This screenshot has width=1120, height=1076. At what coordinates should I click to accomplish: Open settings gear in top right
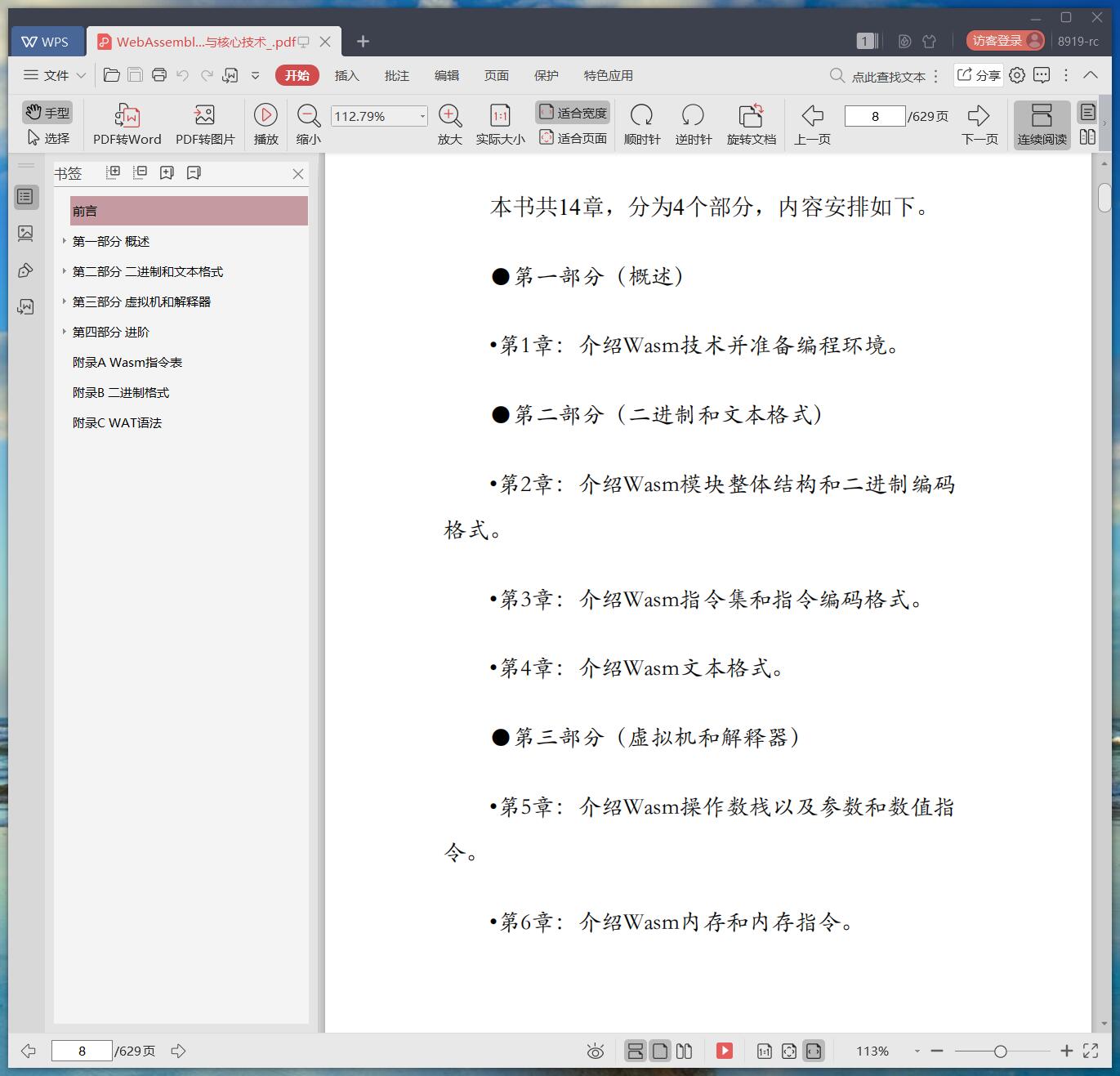click(1017, 75)
